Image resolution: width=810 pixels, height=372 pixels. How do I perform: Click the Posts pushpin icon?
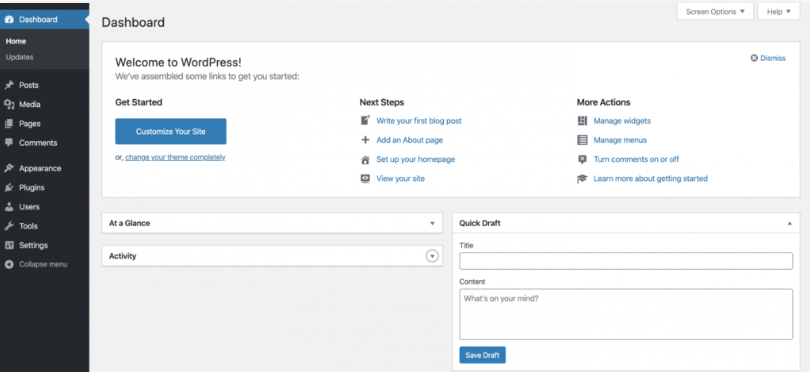[x=9, y=85]
